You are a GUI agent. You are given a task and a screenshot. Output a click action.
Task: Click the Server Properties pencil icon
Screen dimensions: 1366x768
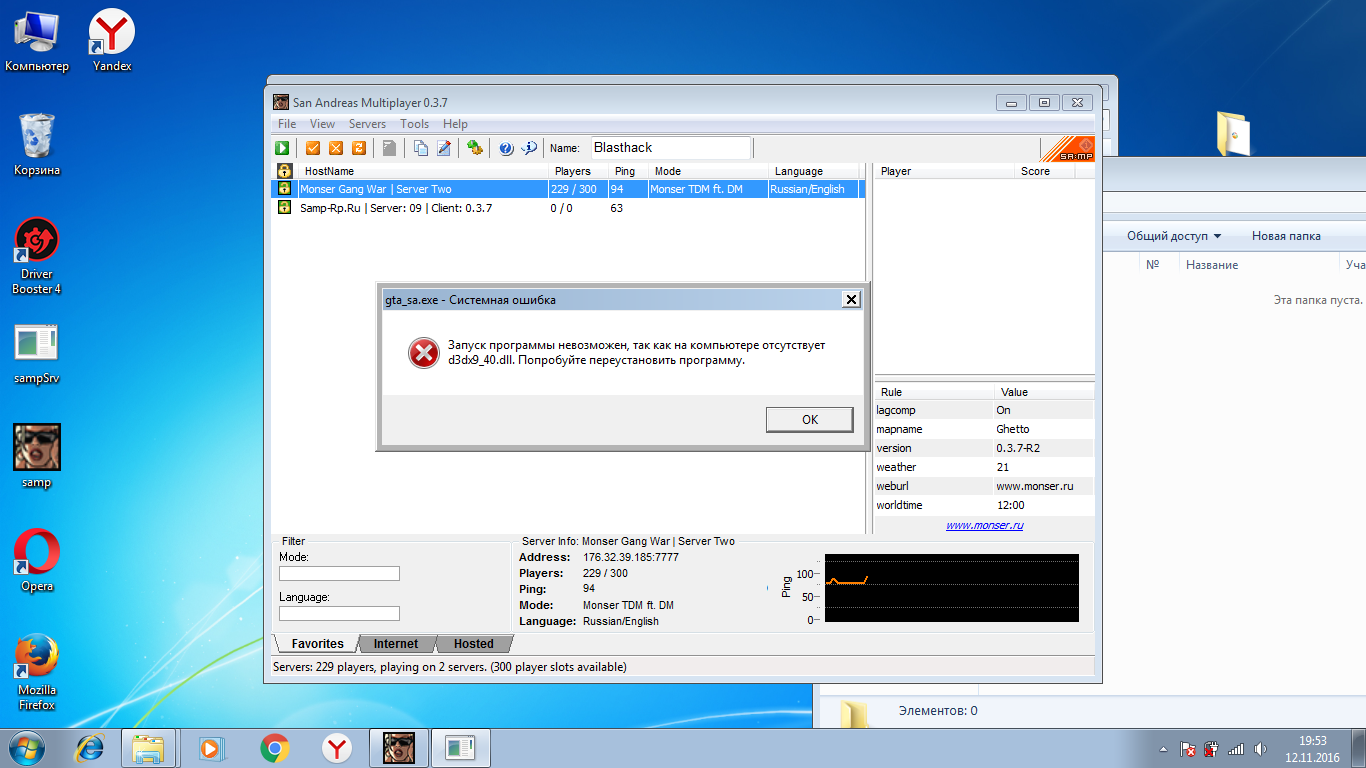click(444, 148)
